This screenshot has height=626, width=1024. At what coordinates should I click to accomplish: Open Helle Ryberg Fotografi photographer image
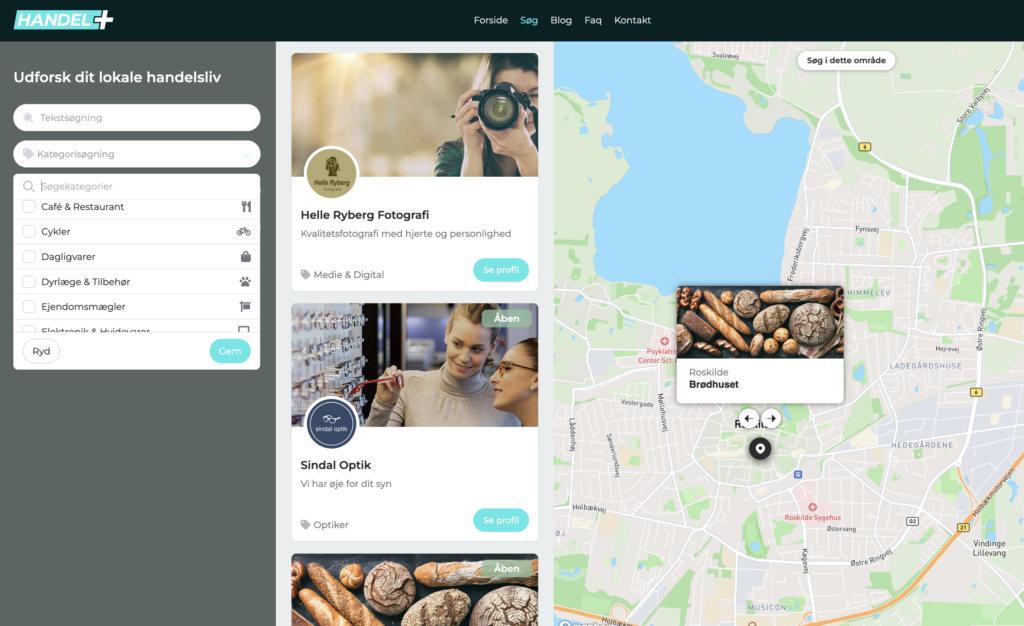pyautogui.click(x=415, y=115)
